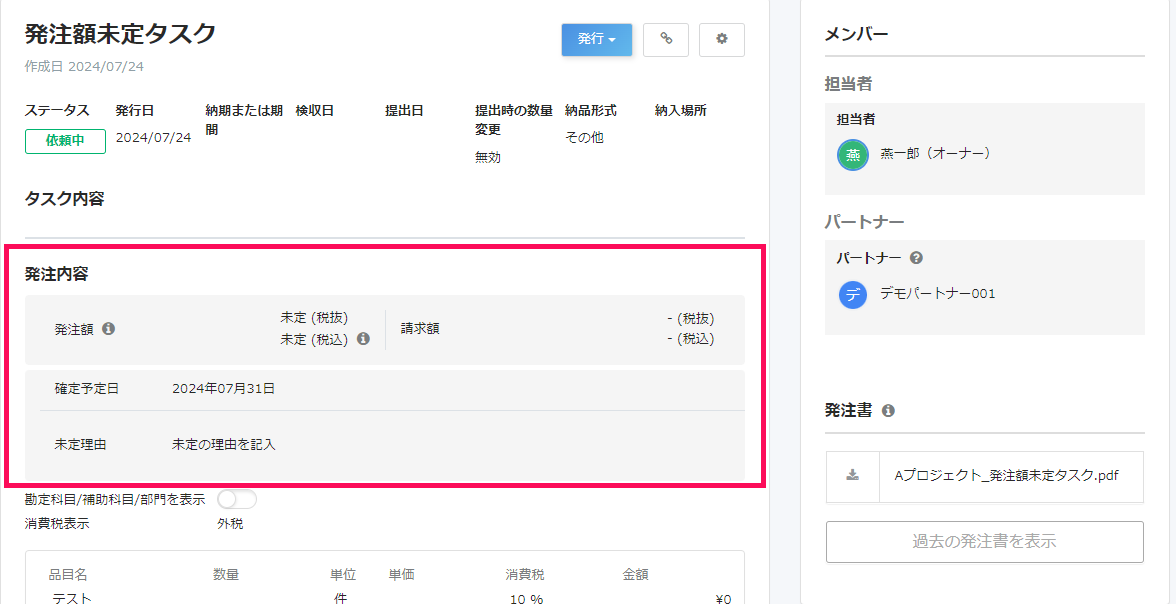Click info icon beside 未定 (税込)
Image resolution: width=1176 pixels, height=604 pixels.
pos(363,338)
